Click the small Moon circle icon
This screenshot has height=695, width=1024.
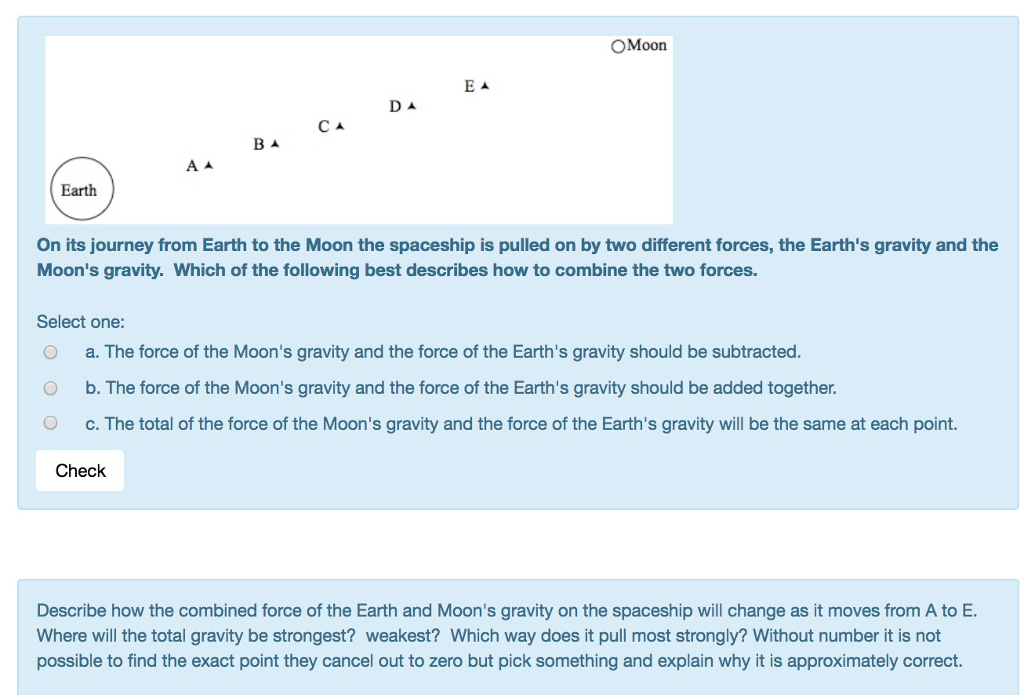click(618, 46)
